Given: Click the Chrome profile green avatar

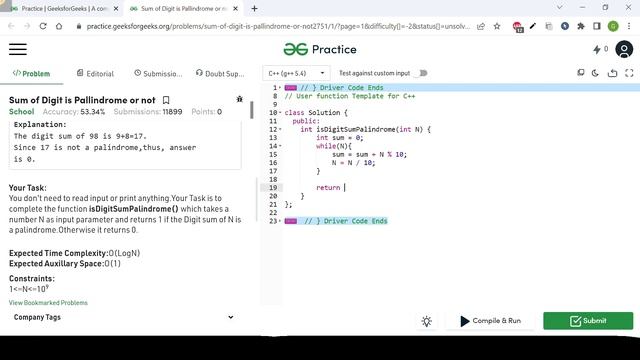Looking at the screenshot, I should click(x=613, y=26).
